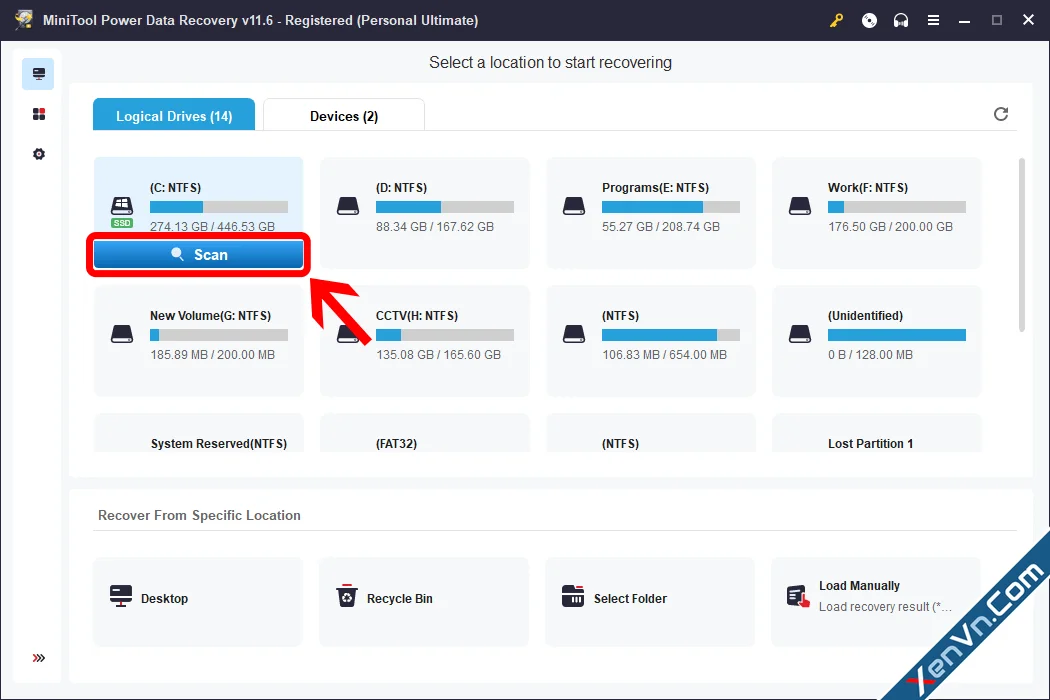Select the This PC sidebar icon
Viewport: 1050px width, 700px height.
[x=38, y=74]
